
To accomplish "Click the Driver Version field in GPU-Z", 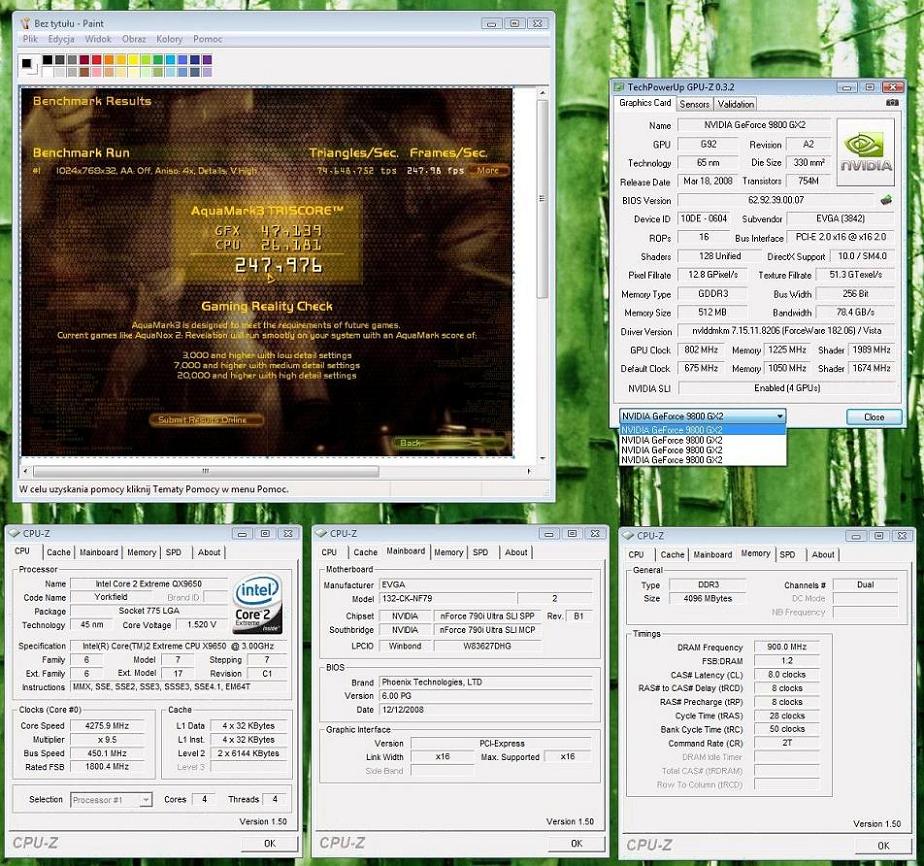I will [x=786, y=331].
